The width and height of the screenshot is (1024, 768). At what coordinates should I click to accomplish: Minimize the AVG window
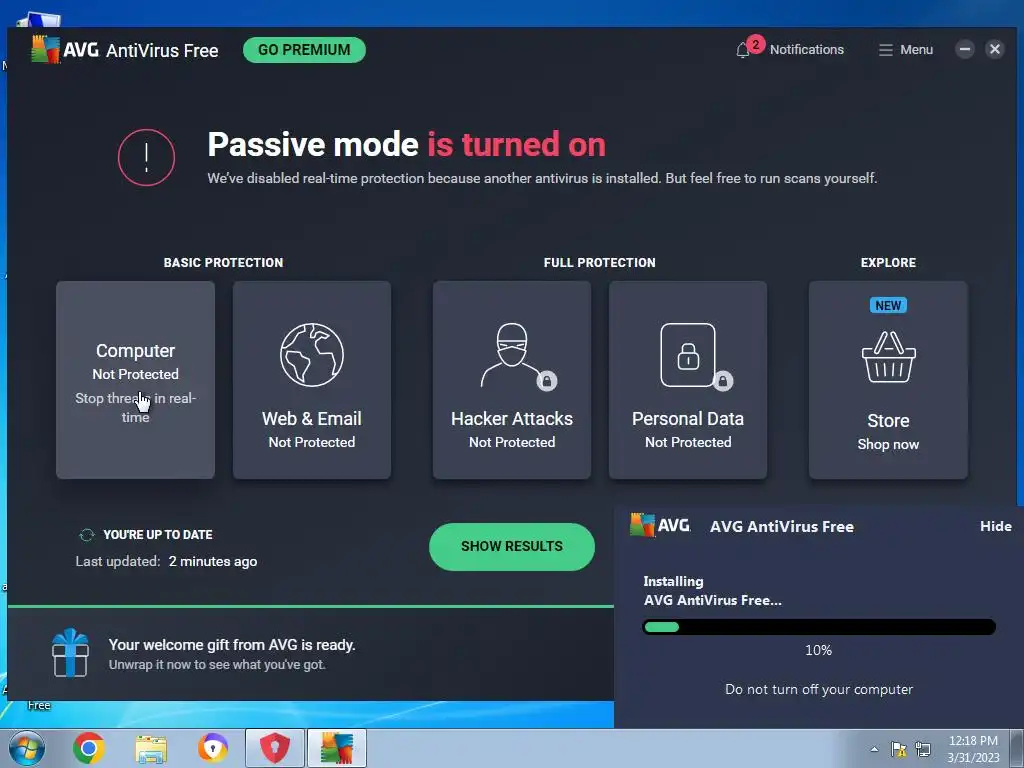(965, 49)
